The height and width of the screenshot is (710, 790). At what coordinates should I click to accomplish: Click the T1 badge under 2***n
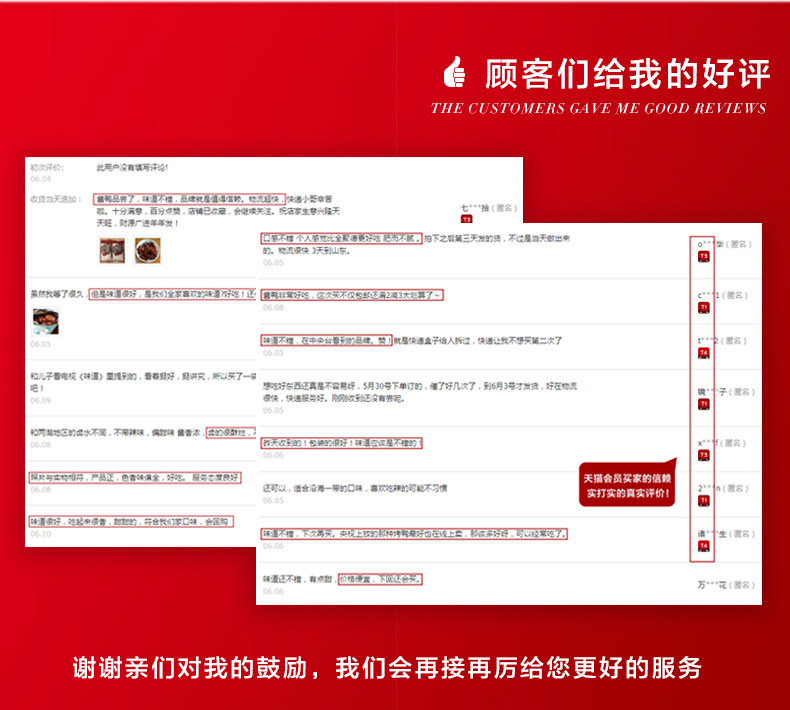(703, 501)
